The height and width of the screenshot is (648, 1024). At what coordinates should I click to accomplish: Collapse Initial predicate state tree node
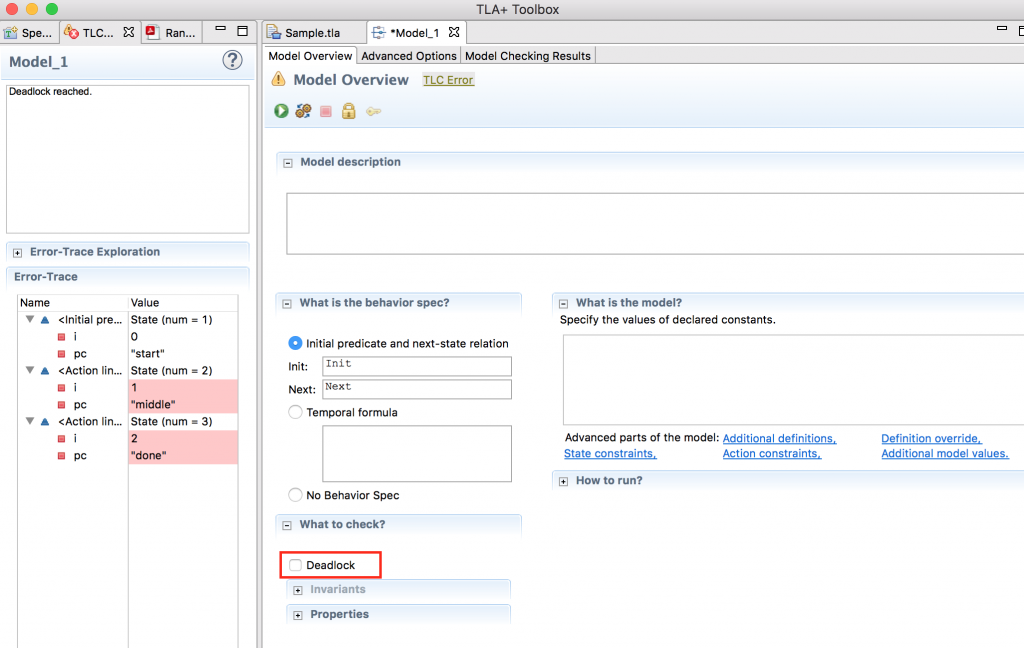point(29,319)
